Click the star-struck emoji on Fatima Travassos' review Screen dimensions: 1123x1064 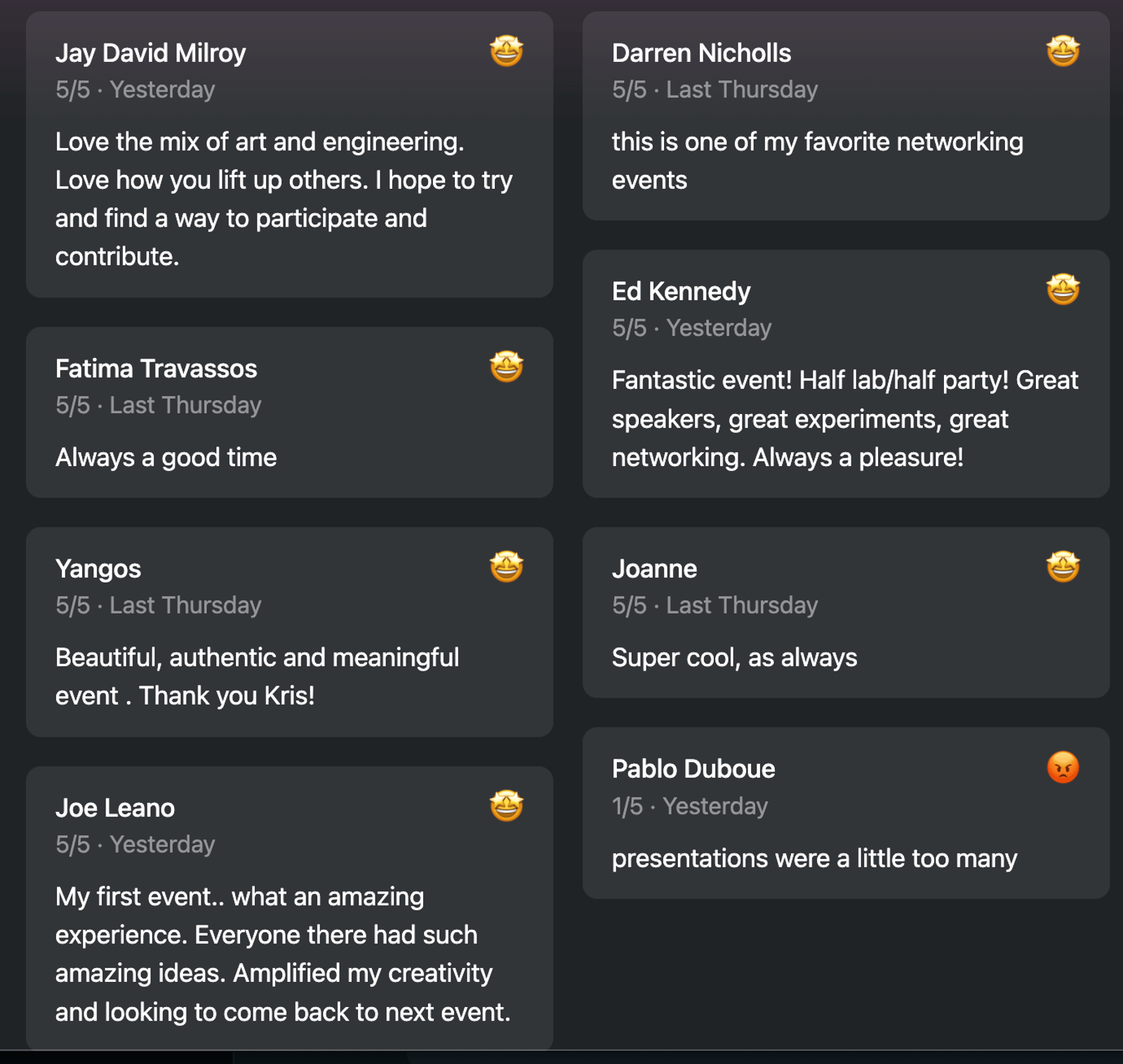tap(506, 367)
